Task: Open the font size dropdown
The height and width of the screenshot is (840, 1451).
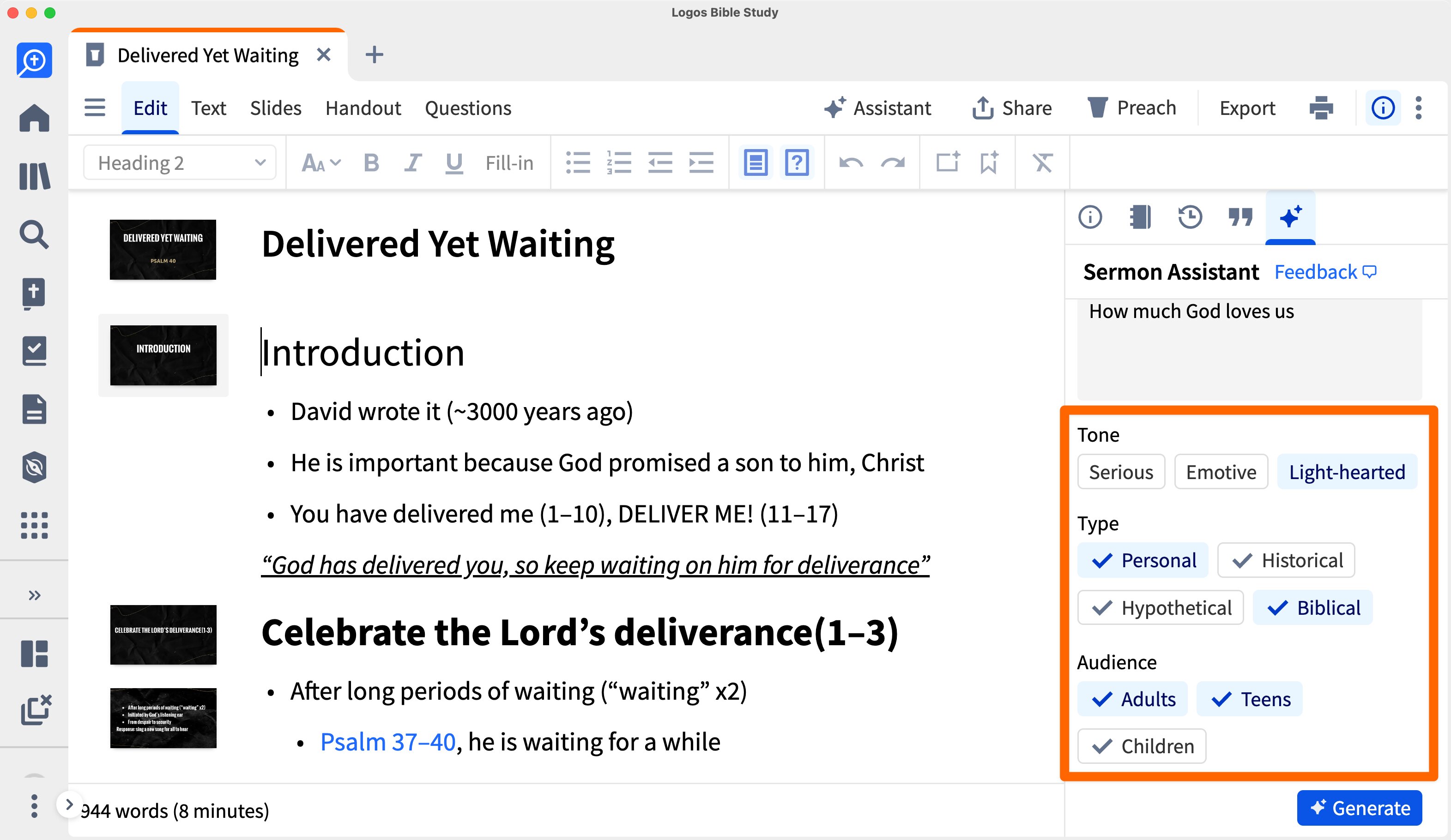Action: (x=321, y=163)
